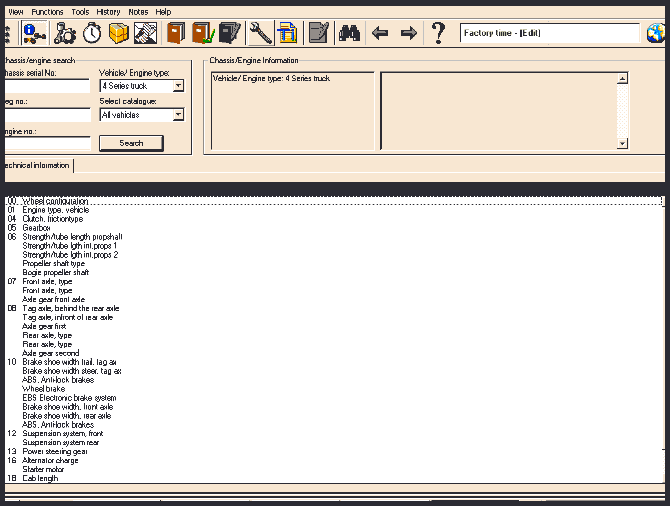Click the Factory time edit field
This screenshot has height=506, width=670.
[549, 34]
